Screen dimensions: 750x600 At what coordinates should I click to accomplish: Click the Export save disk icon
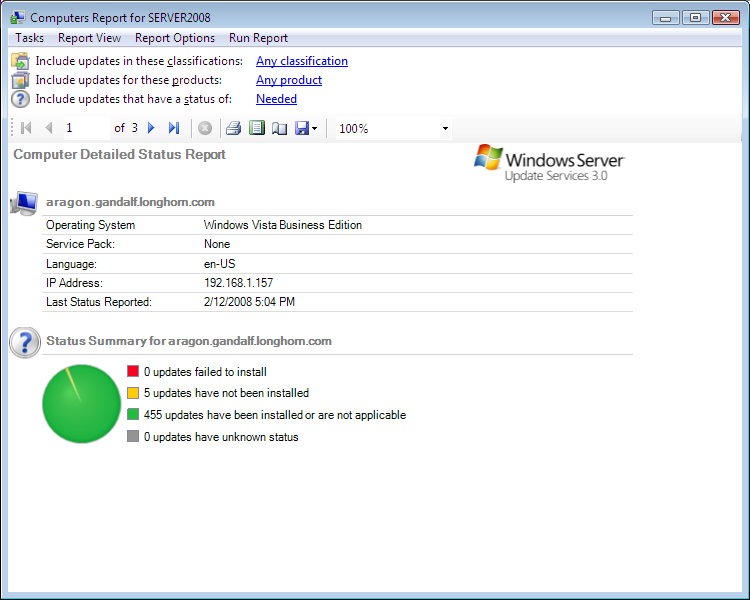(x=302, y=128)
